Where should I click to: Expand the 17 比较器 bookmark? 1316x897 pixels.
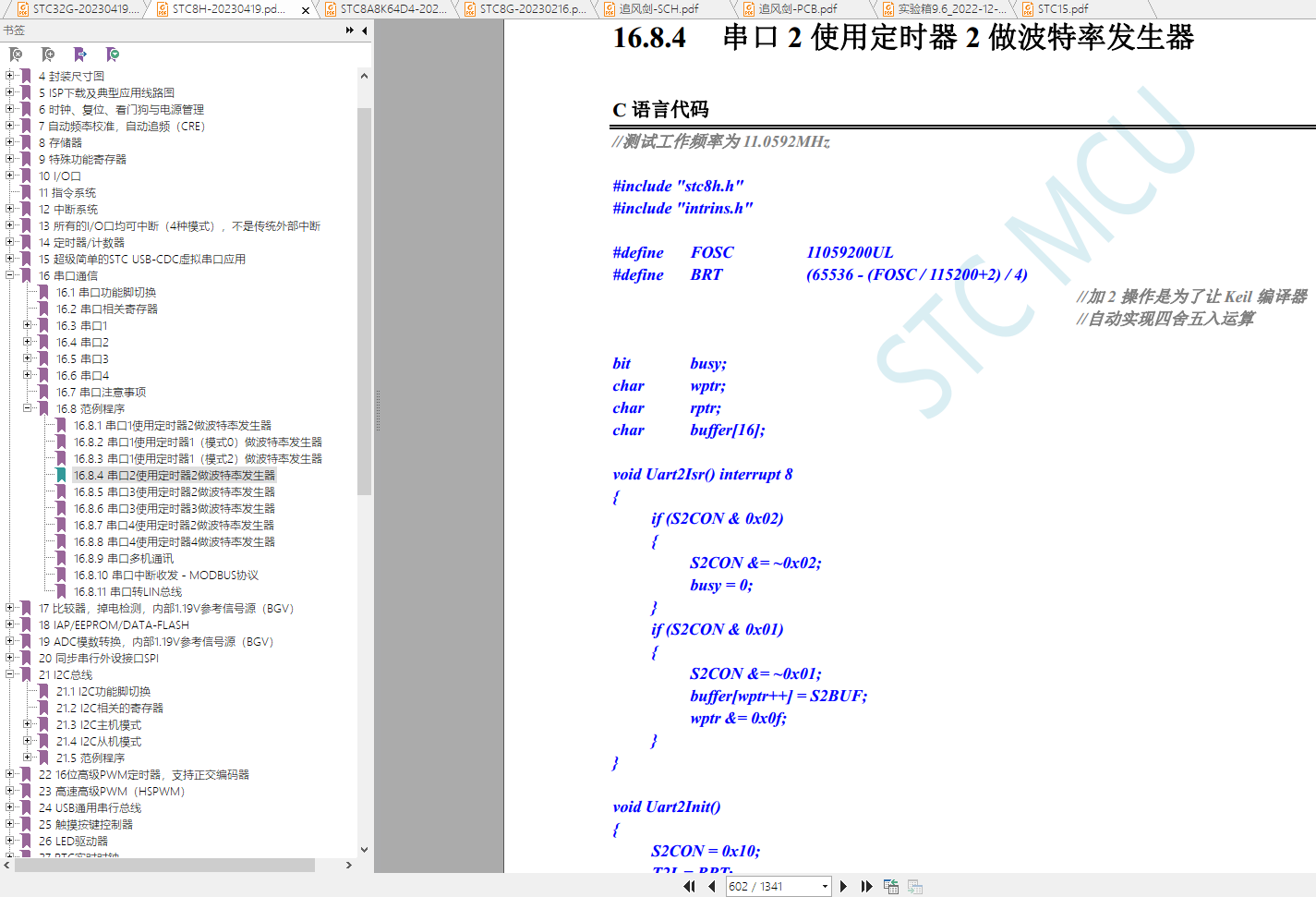(x=10, y=608)
